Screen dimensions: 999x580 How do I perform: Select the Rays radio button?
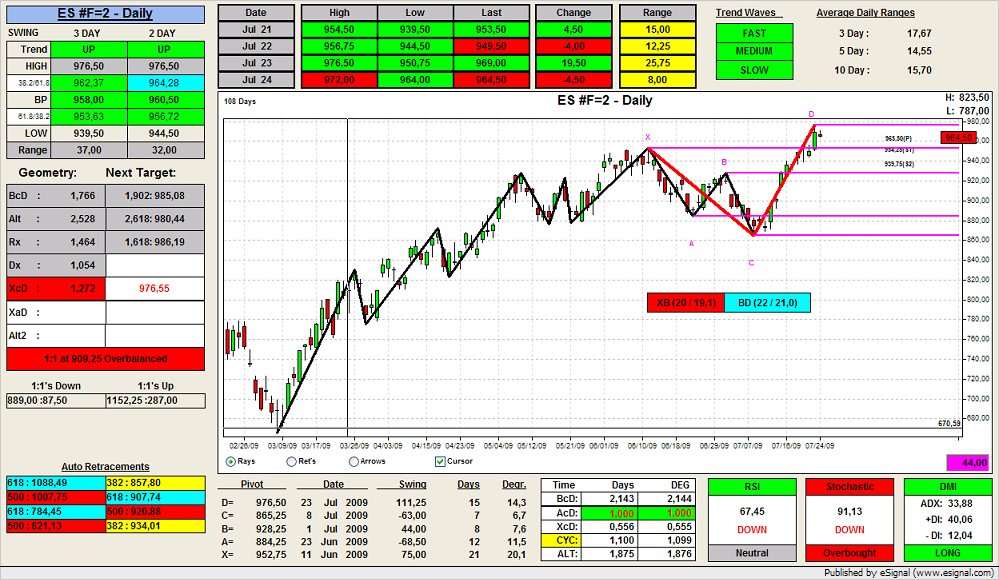[232, 461]
